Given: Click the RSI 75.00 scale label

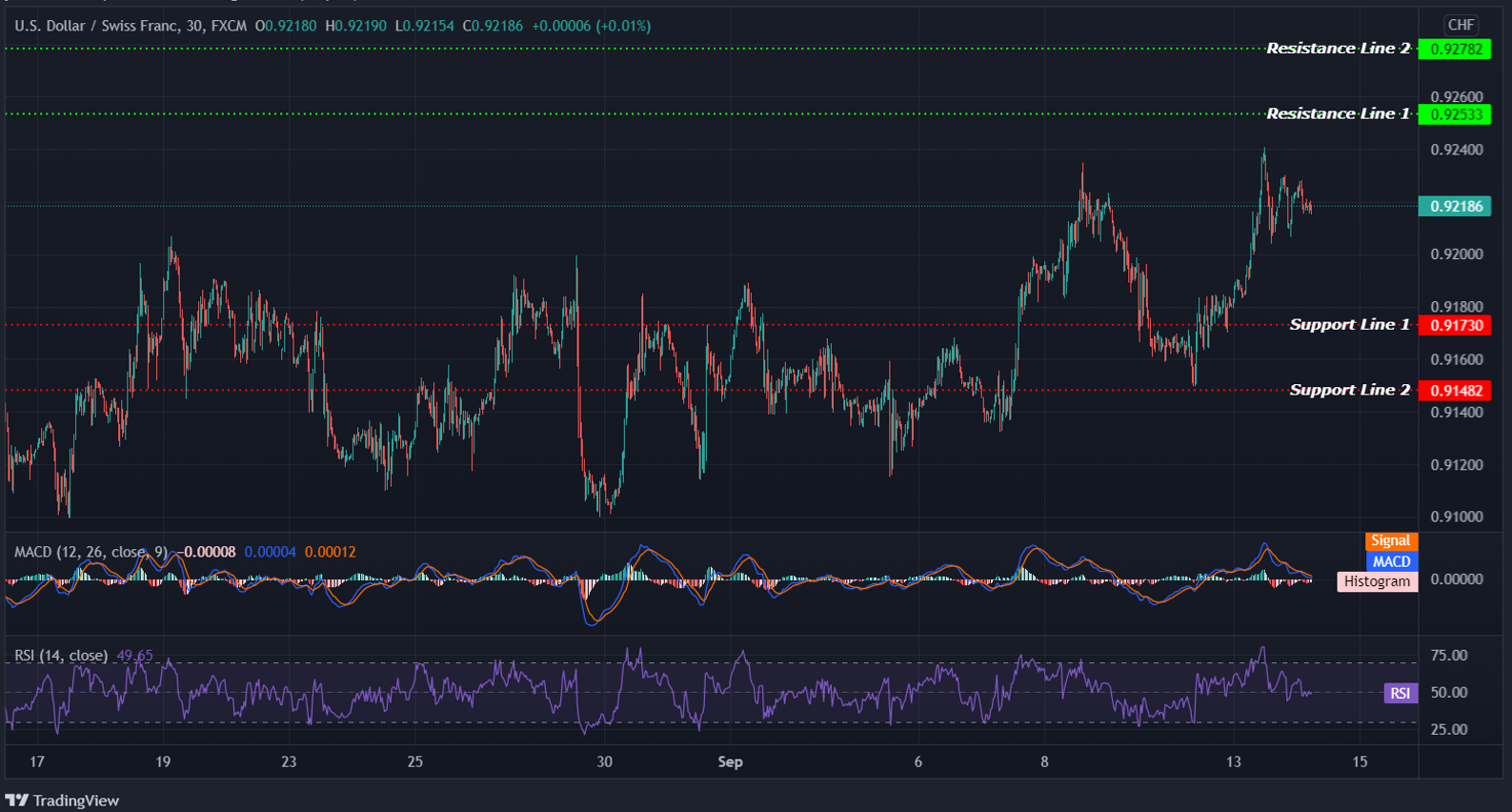Looking at the screenshot, I should point(1449,656).
